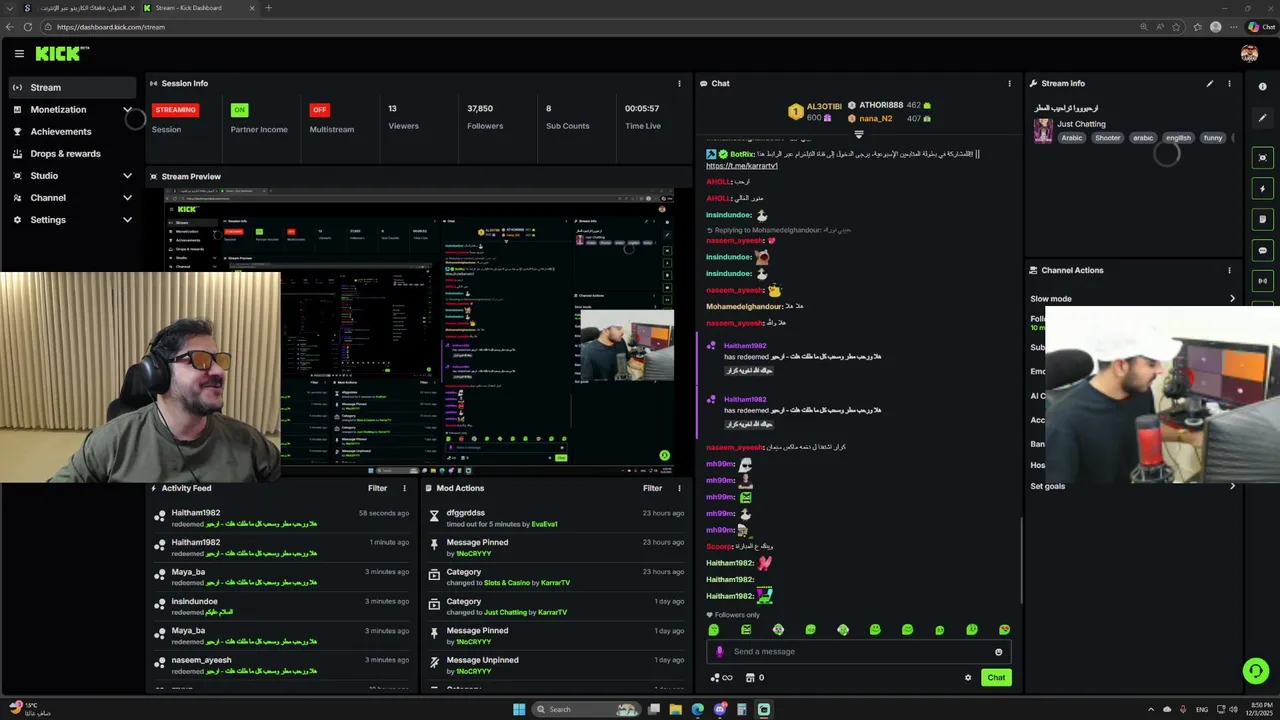Image resolution: width=1280 pixels, height=720 pixels.
Task: Click the chat bubble icon in right sidebar
Action: tap(1263, 250)
